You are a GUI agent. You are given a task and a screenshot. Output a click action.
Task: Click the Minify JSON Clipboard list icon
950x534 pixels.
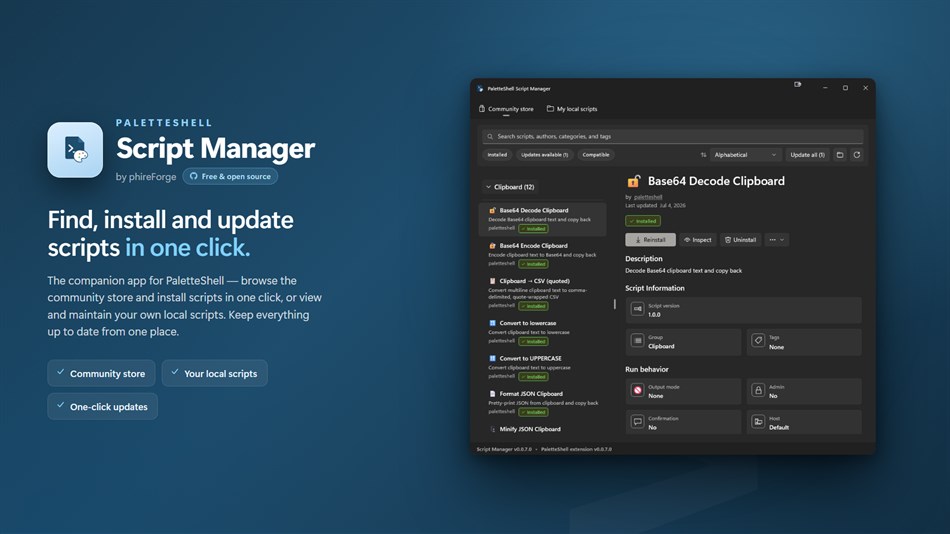click(493, 429)
